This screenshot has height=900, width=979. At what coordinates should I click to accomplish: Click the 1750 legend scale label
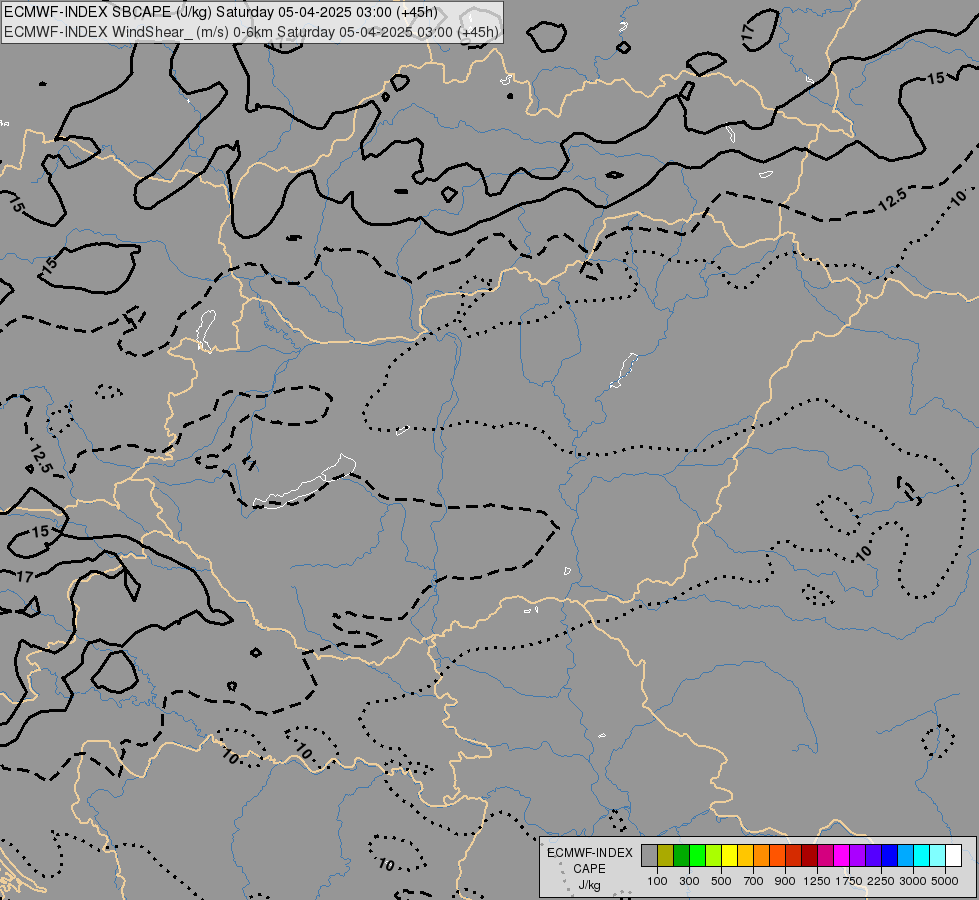pos(849,881)
